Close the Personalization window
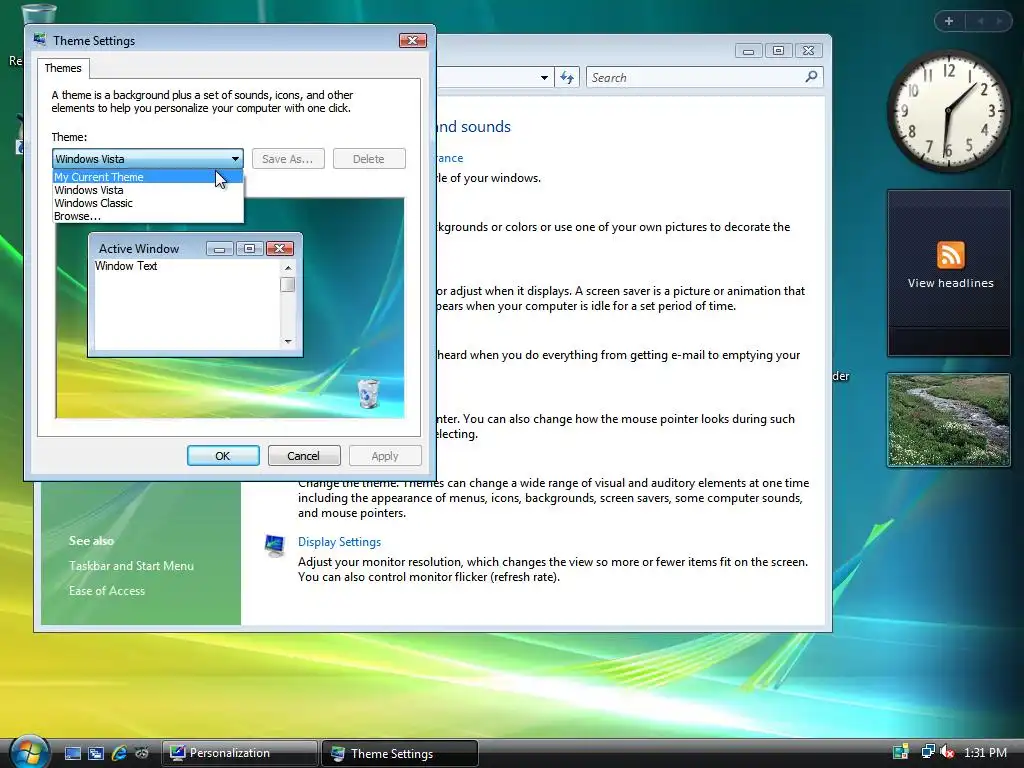The width and height of the screenshot is (1024, 768). click(x=808, y=51)
